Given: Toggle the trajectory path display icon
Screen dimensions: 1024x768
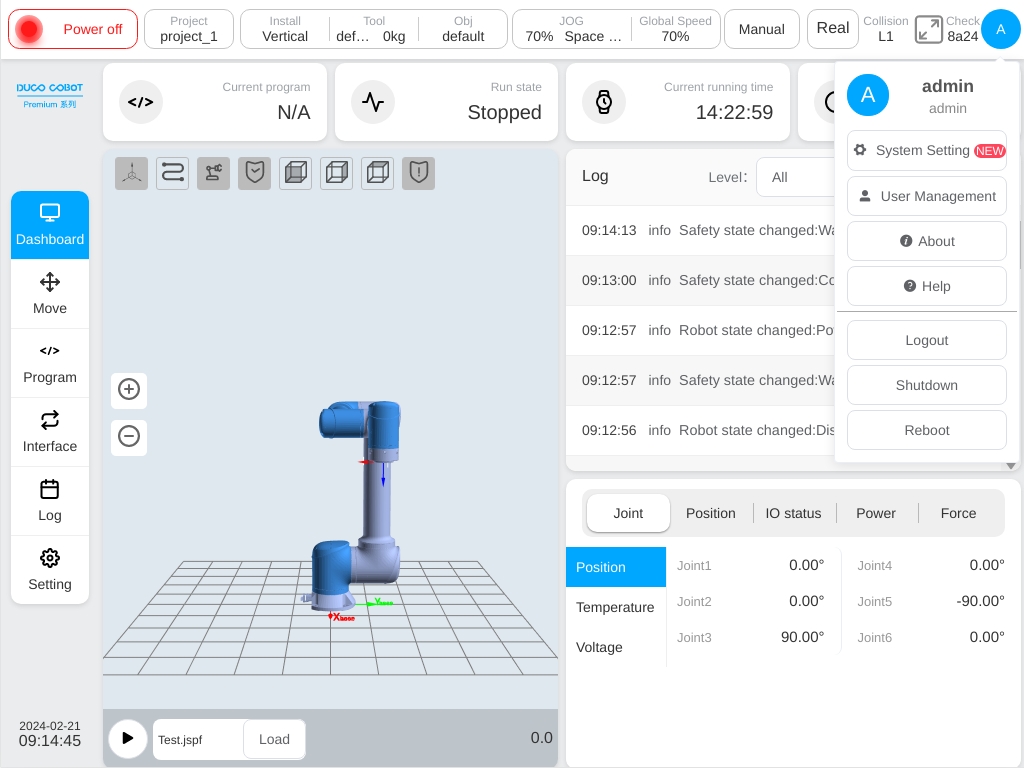Looking at the screenshot, I should pos(172,173).
